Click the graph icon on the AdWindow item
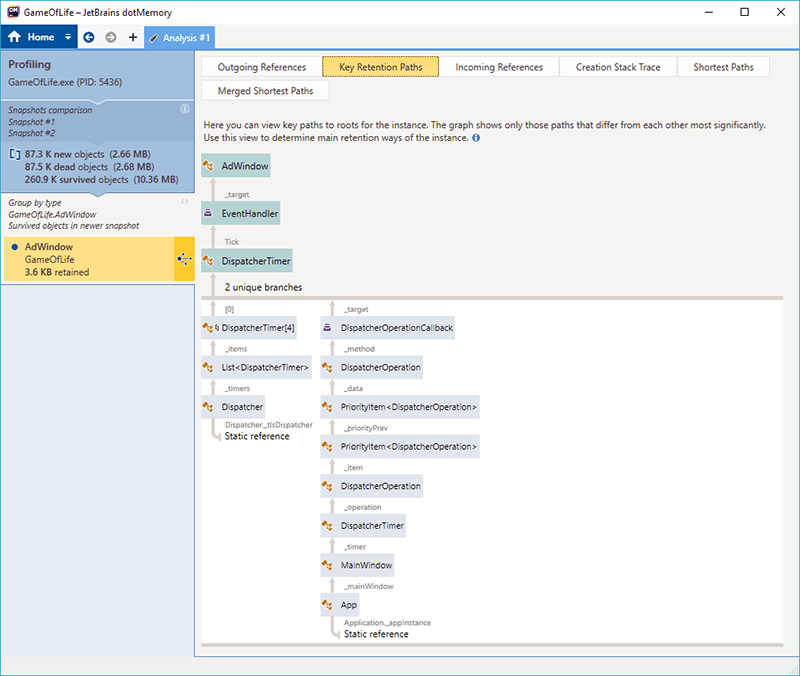This screenshot has height=676, width=800. (x=184, y=259)
